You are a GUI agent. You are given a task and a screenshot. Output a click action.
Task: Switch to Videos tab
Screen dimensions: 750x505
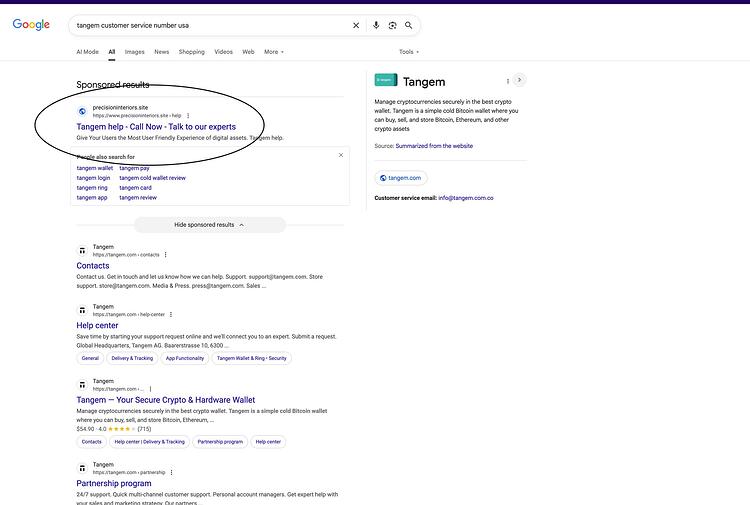click(x=223, y=52)
